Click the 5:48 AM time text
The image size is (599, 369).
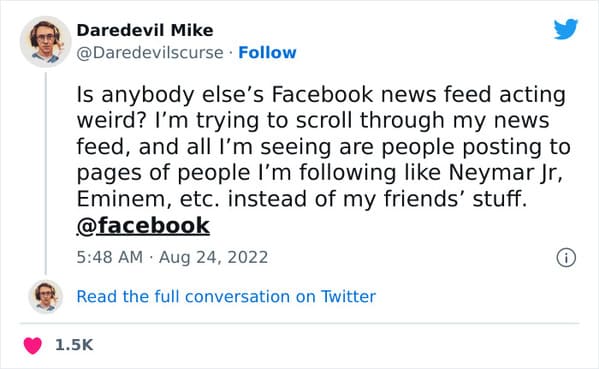click(110, 257)
